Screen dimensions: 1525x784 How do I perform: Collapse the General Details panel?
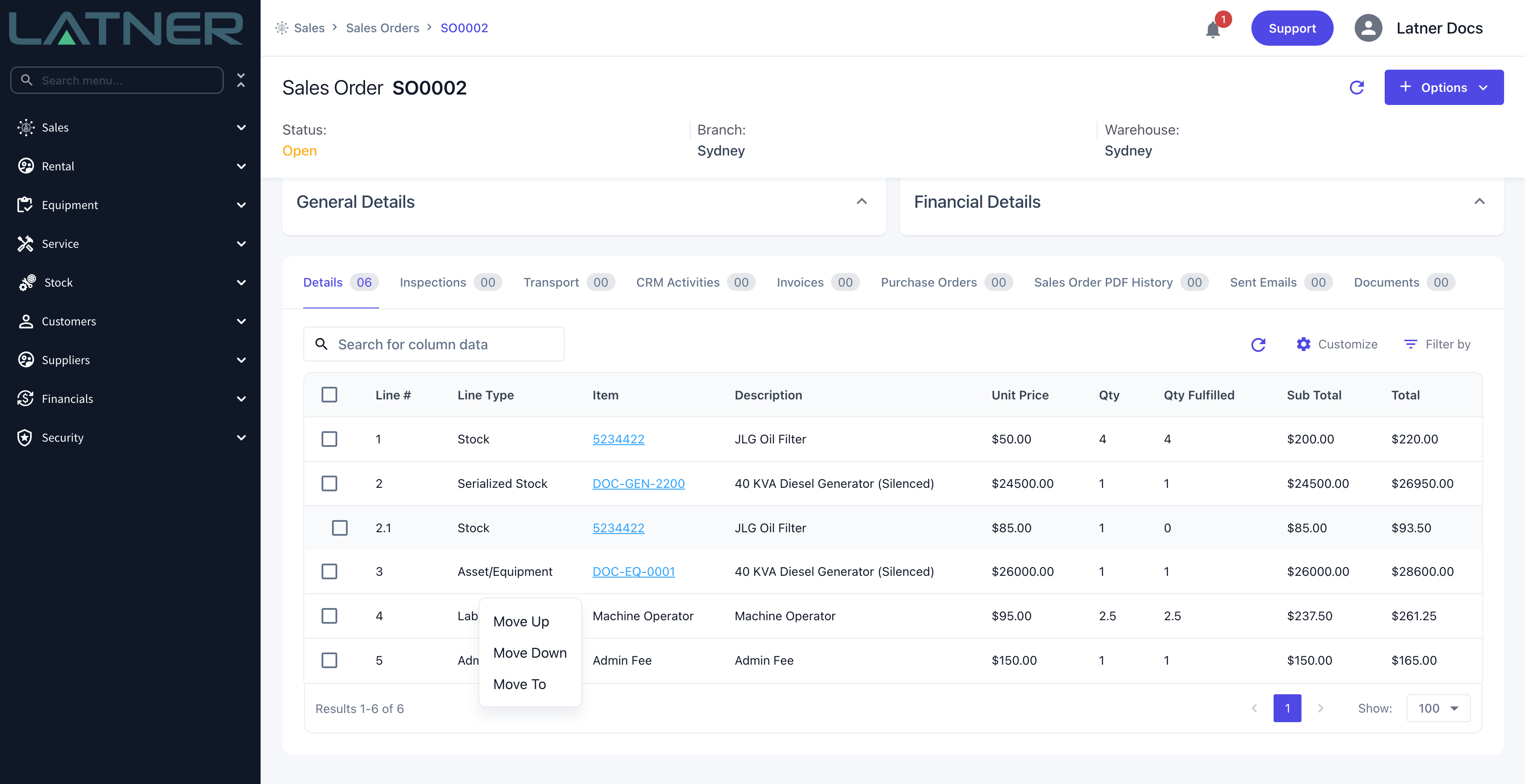pyautogui.click(x=862, y=202)
